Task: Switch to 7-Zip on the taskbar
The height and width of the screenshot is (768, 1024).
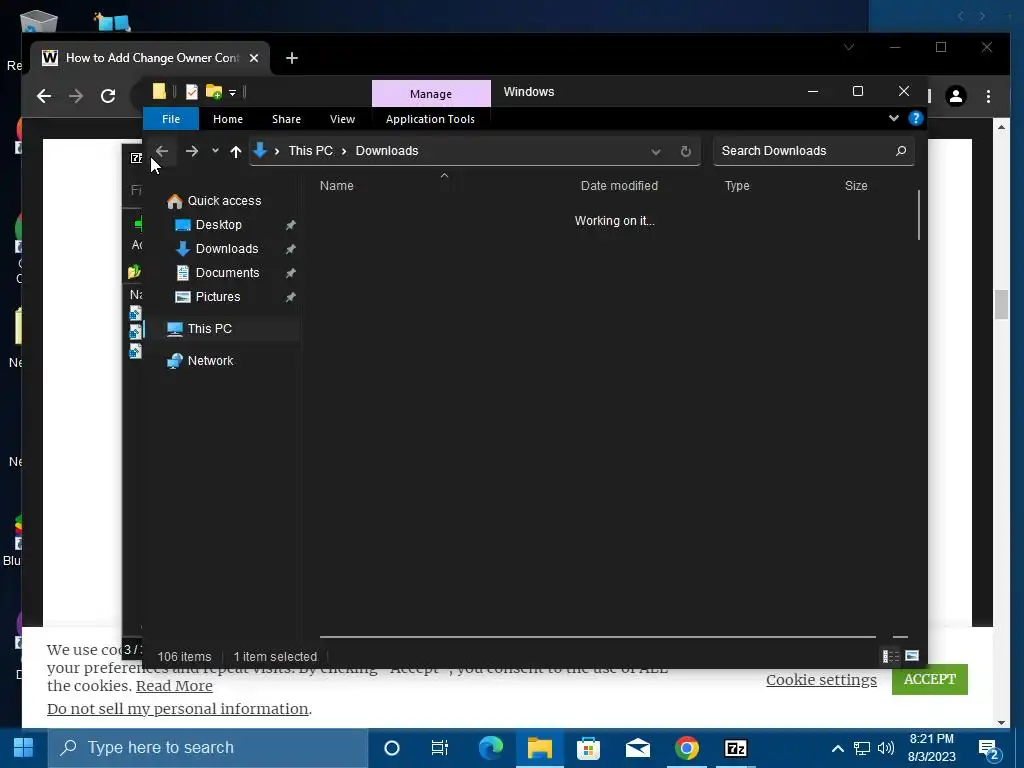Action: pyautogui.click(x=736, y=748)
